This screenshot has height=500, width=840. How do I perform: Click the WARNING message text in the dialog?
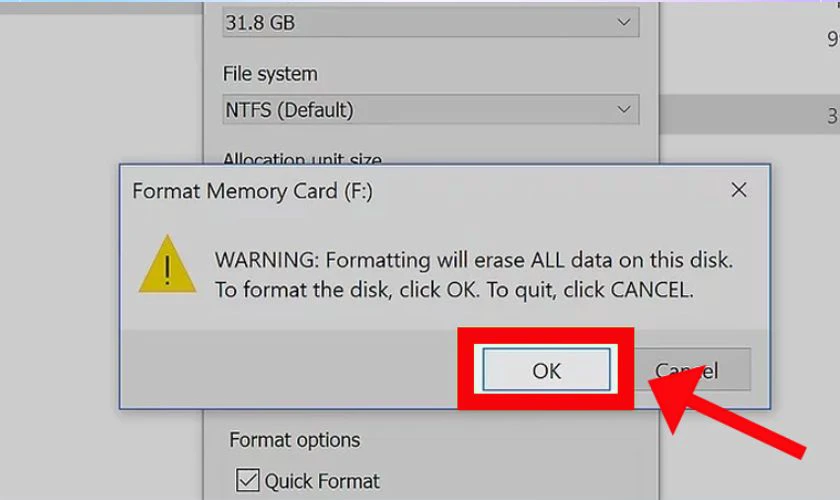[x=474, y=275]
